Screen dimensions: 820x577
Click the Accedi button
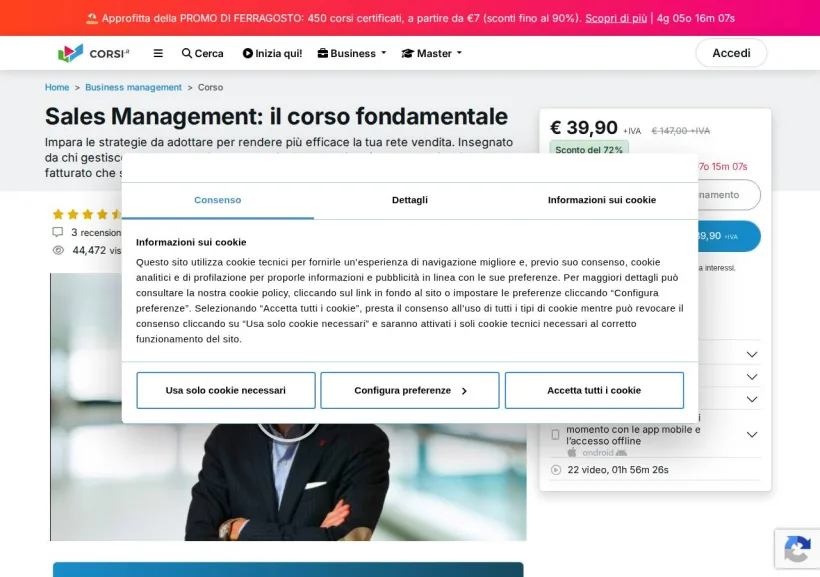731,53
